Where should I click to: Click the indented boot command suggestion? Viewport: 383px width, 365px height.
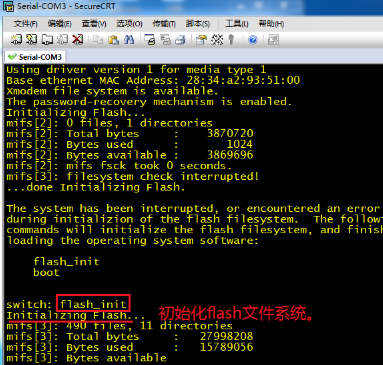(x=46, y=272)
